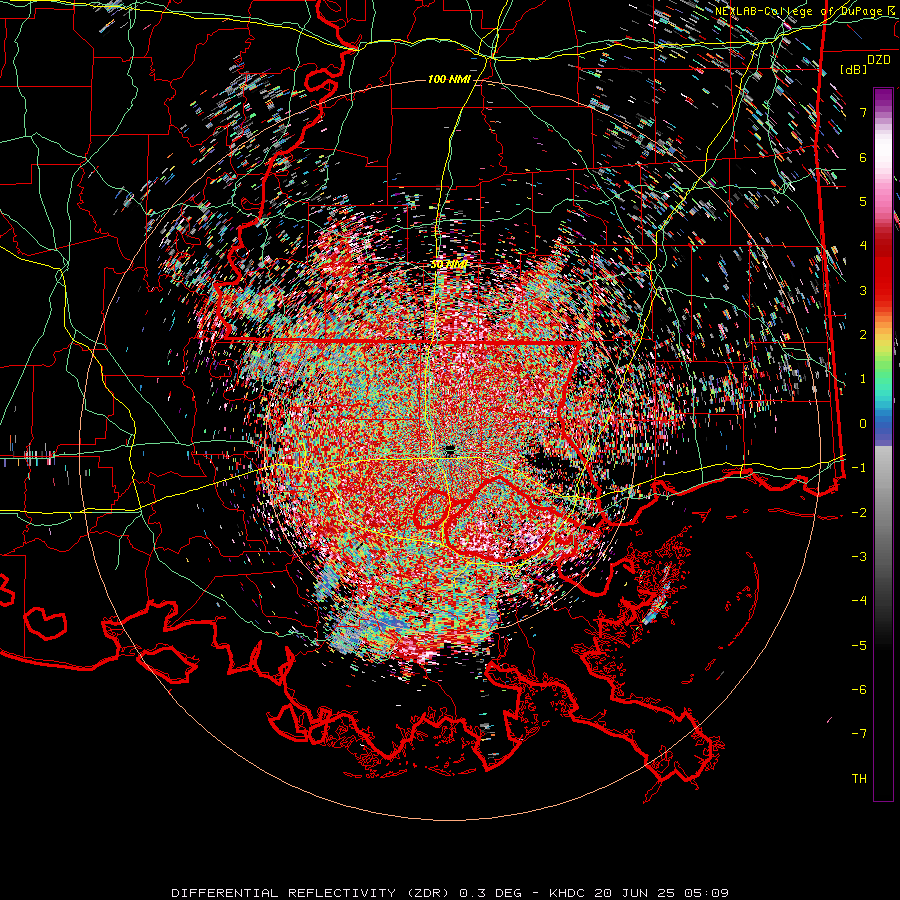
Task: Click the 7 dB scale label
Action: (x=863, y=112)
